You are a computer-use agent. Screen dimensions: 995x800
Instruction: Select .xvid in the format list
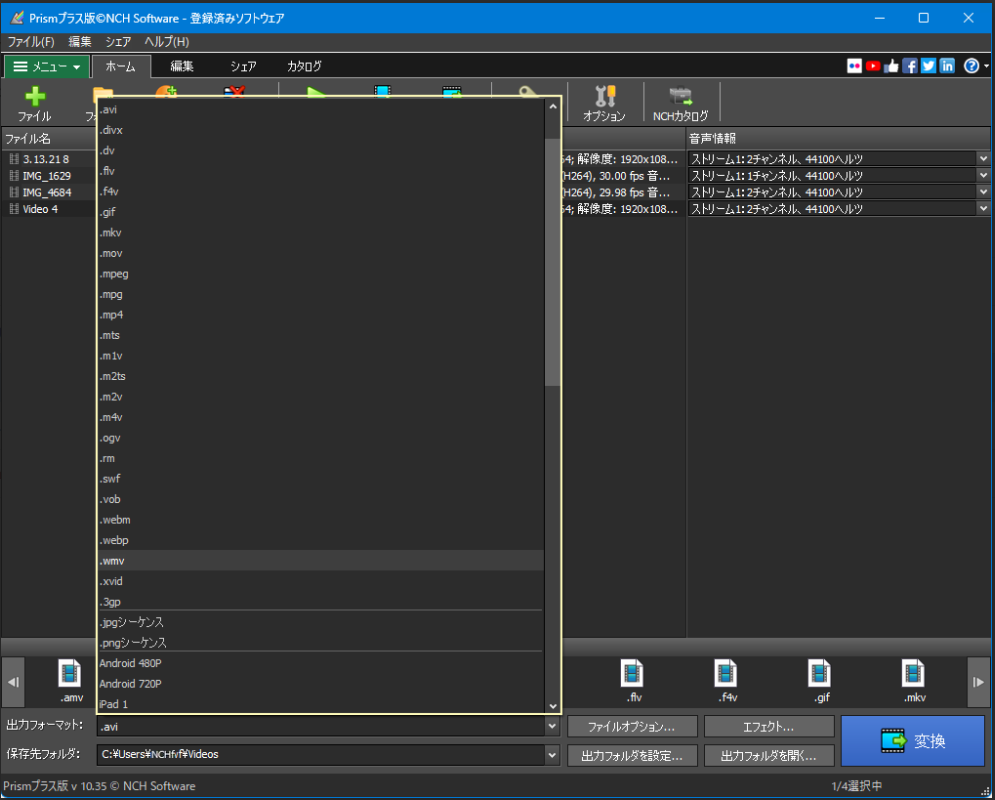(x=320, y=581)
